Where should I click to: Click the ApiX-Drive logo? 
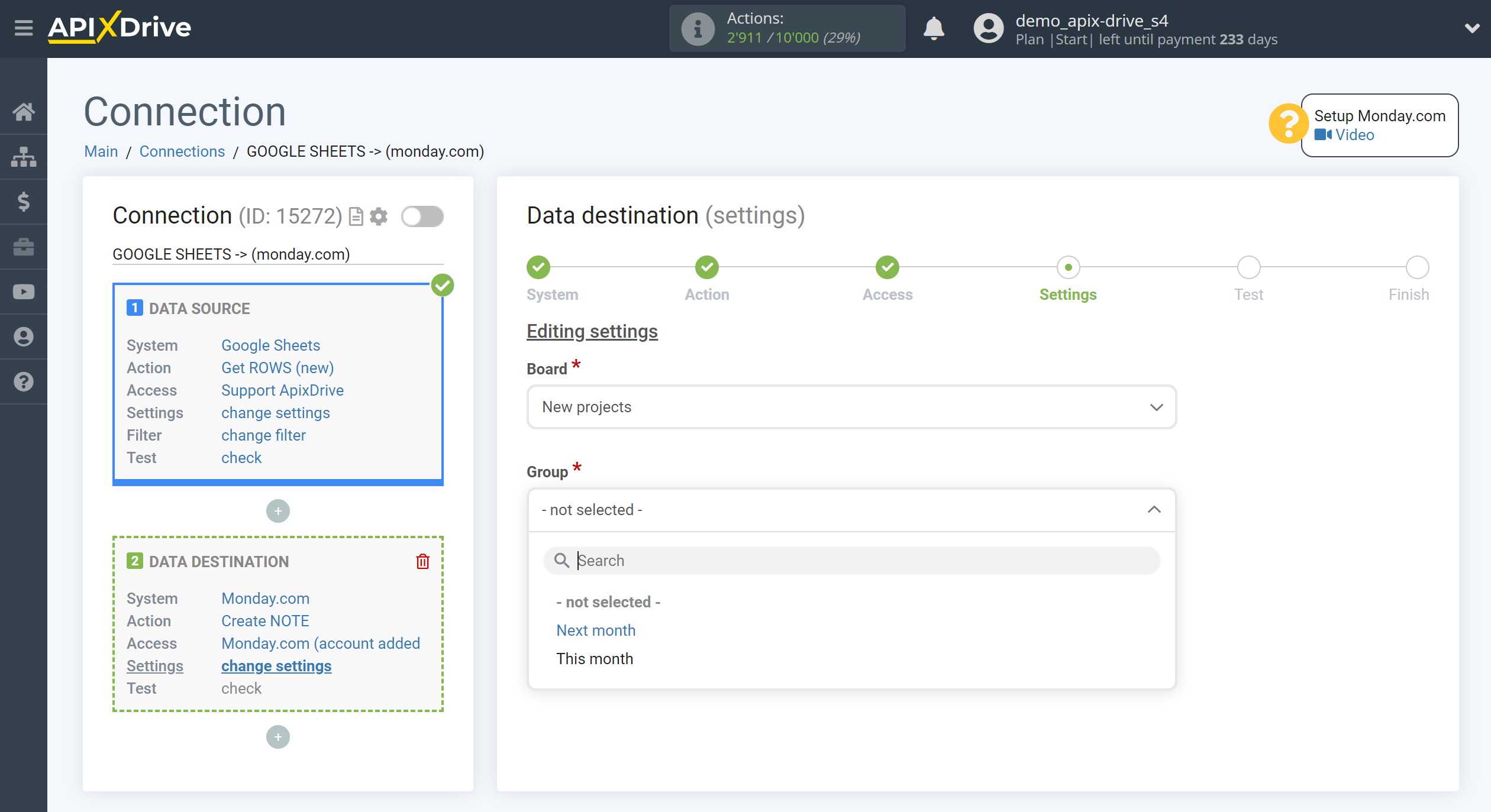120,27
